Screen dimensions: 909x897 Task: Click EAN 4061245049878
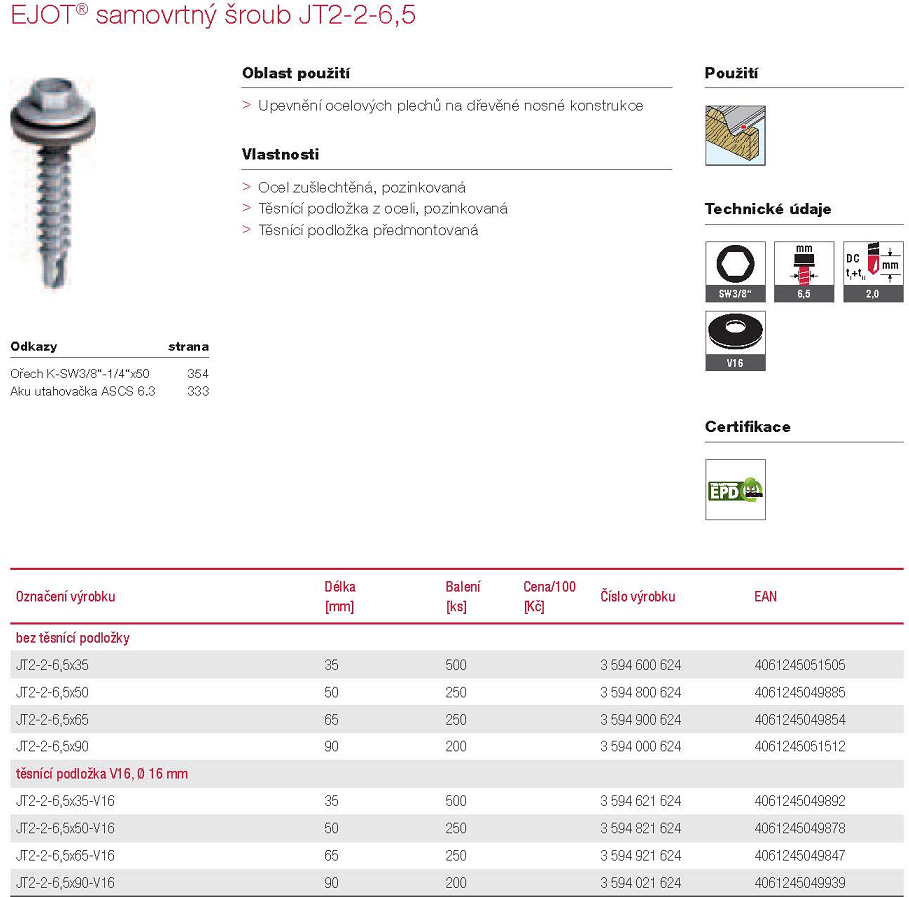[x=800, y=828]
